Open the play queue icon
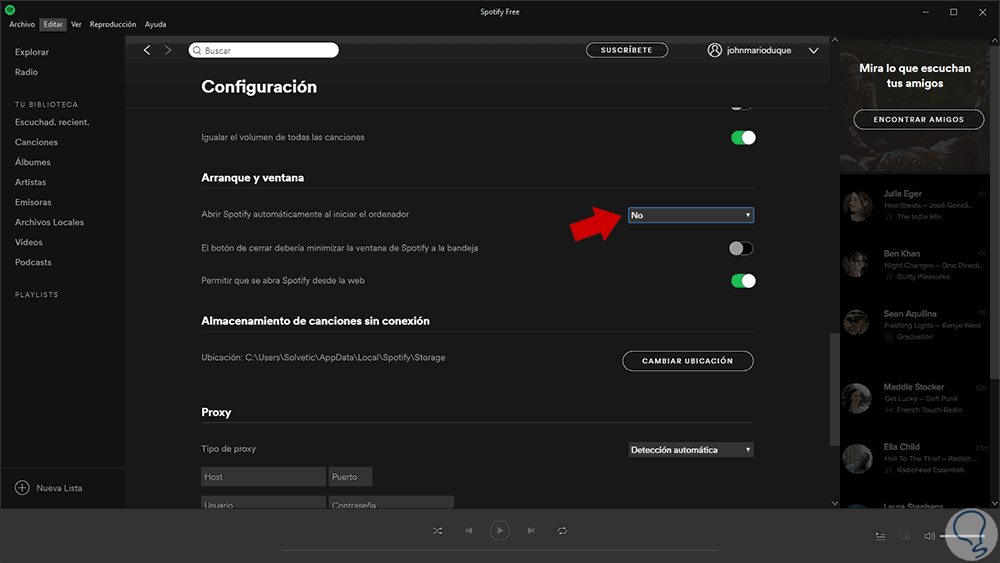The image size is (1000, 563). pos(880,536)
